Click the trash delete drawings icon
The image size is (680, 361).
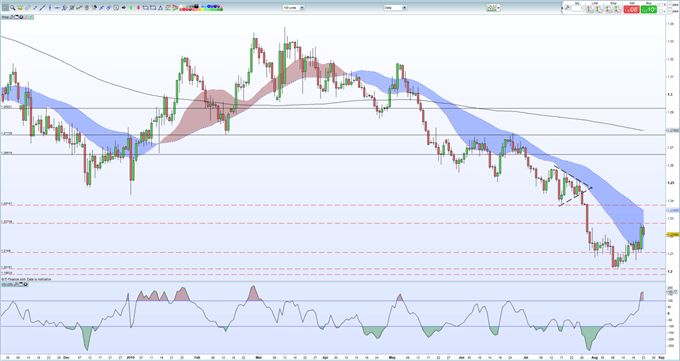point(86,7)
